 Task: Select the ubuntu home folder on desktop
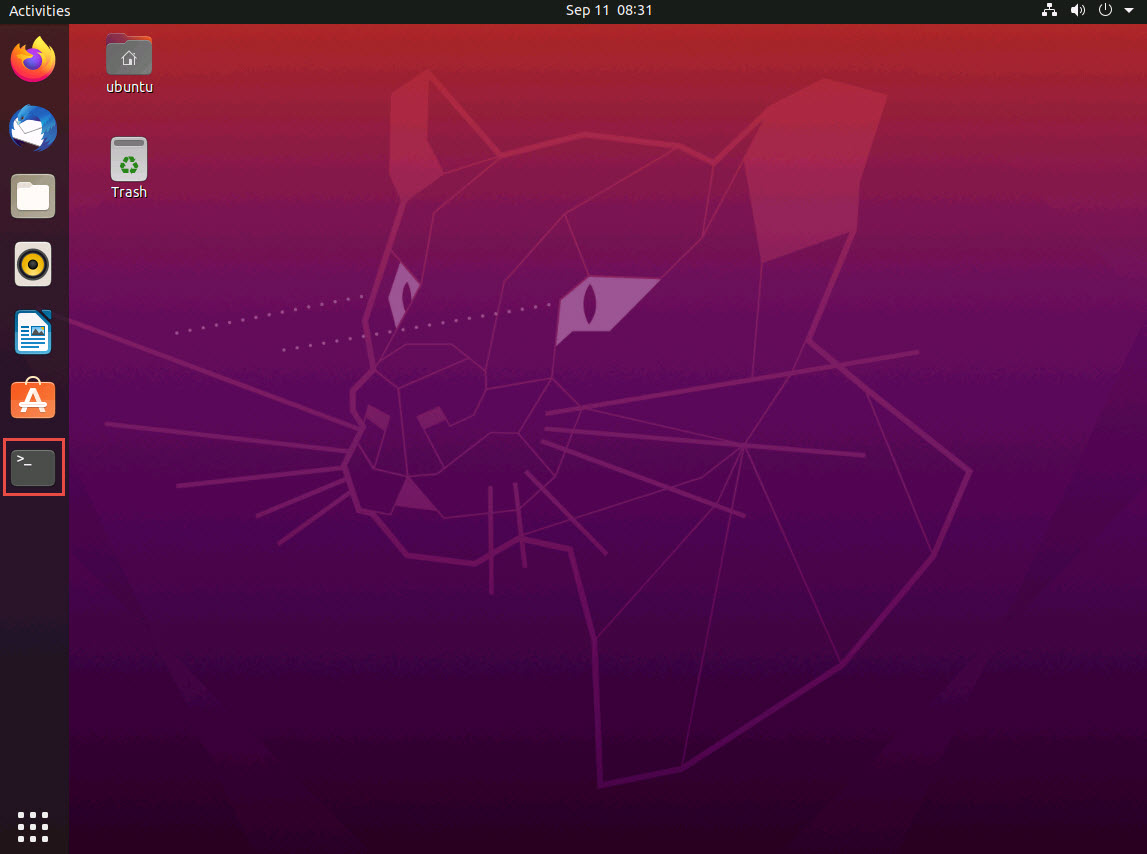click(129, 64)
